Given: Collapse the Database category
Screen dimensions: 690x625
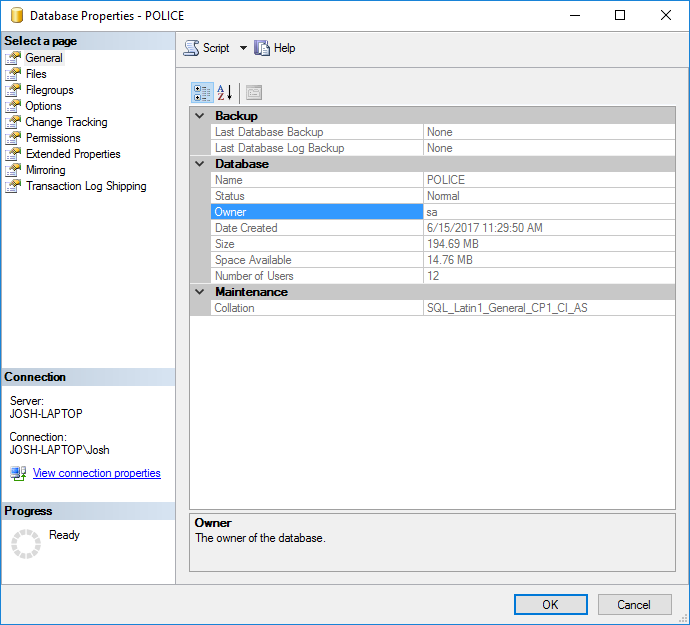Looking at the screenshot, I should 200,164.
